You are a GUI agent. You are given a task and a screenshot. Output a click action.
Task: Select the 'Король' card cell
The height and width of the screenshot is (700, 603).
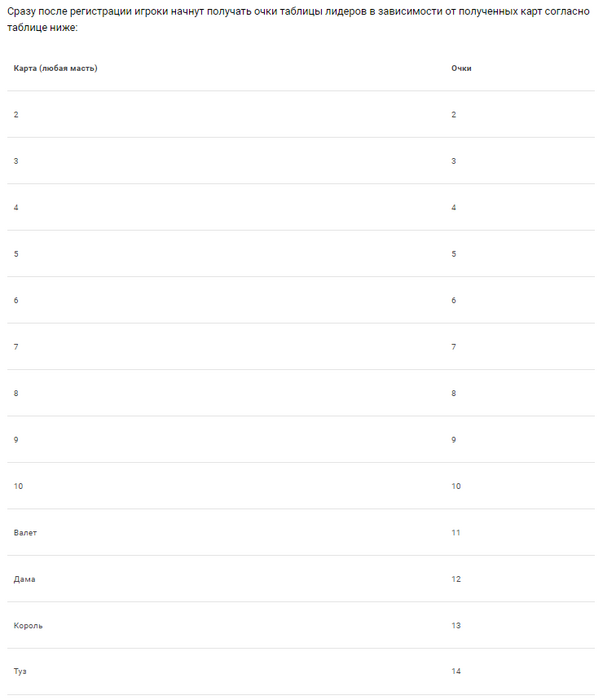click(29, 626)
